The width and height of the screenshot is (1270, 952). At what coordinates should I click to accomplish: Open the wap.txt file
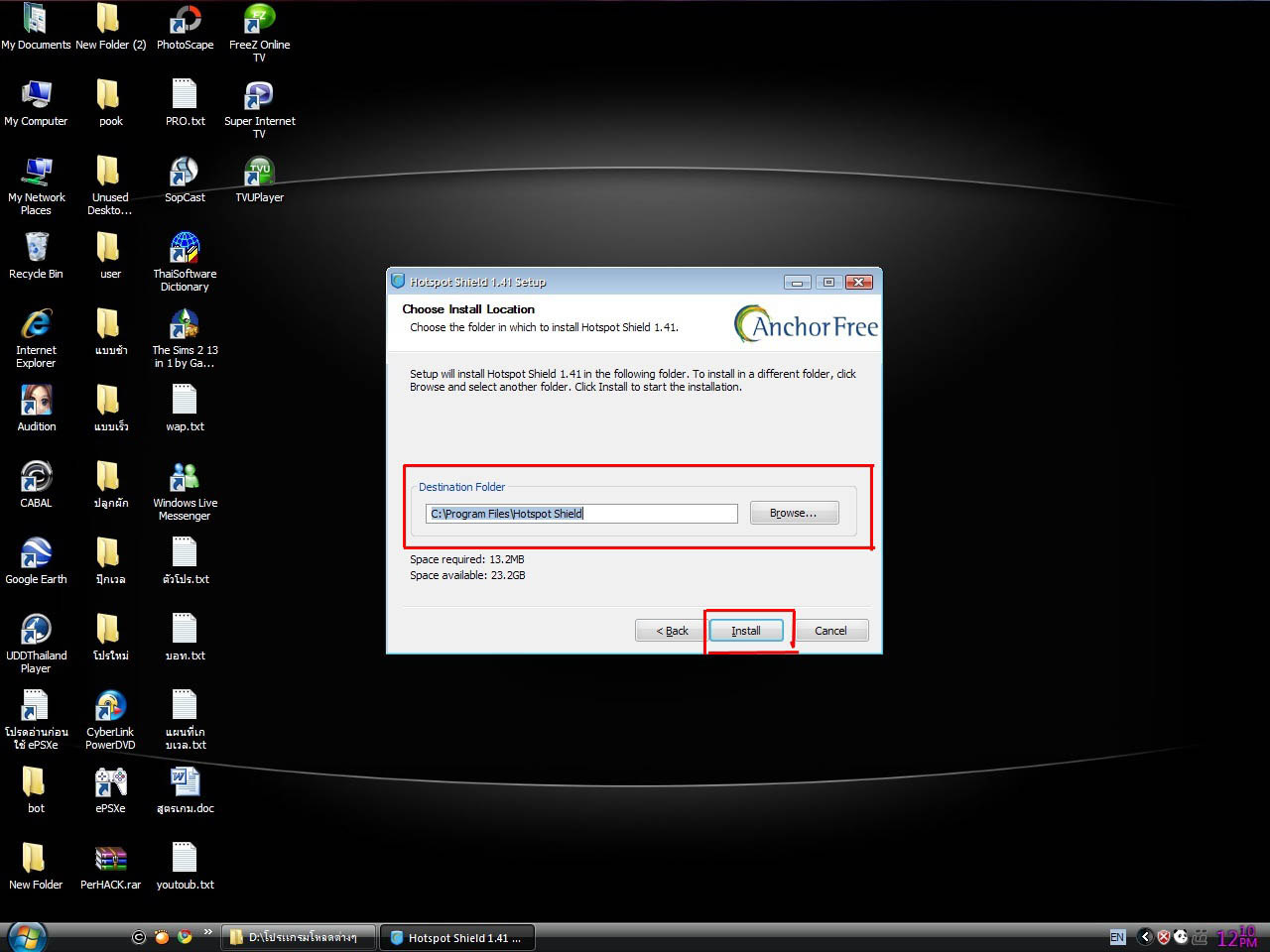[185, 409]
